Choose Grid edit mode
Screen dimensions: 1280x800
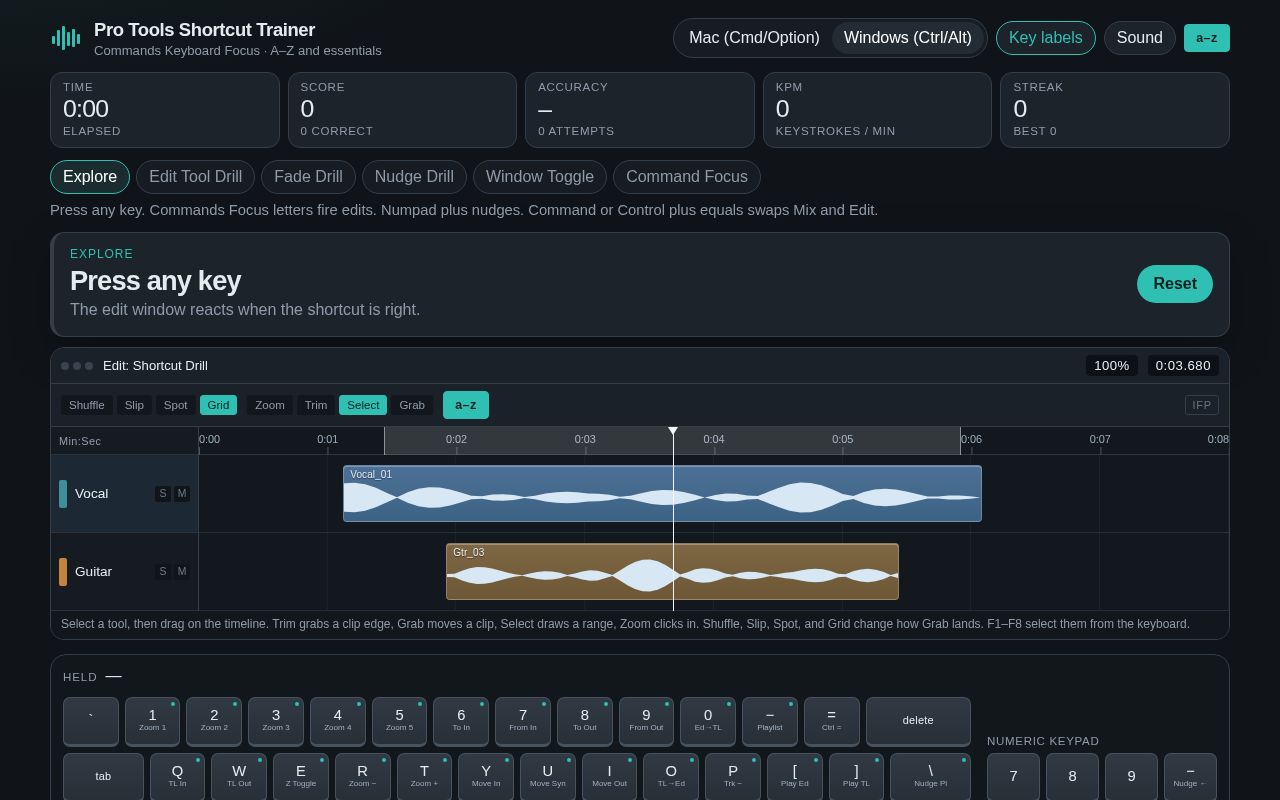click(x=218, y=405)
